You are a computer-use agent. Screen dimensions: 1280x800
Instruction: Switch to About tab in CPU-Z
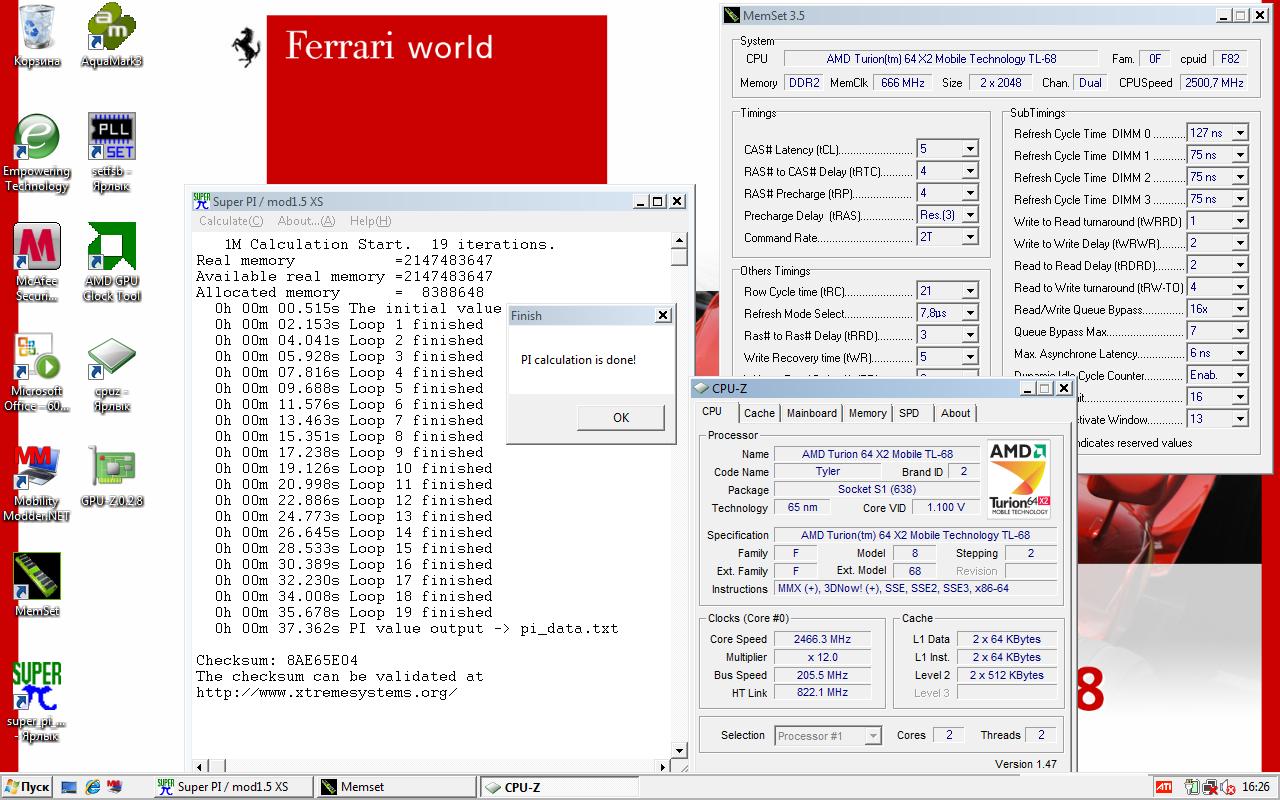[x=955, y=413]
